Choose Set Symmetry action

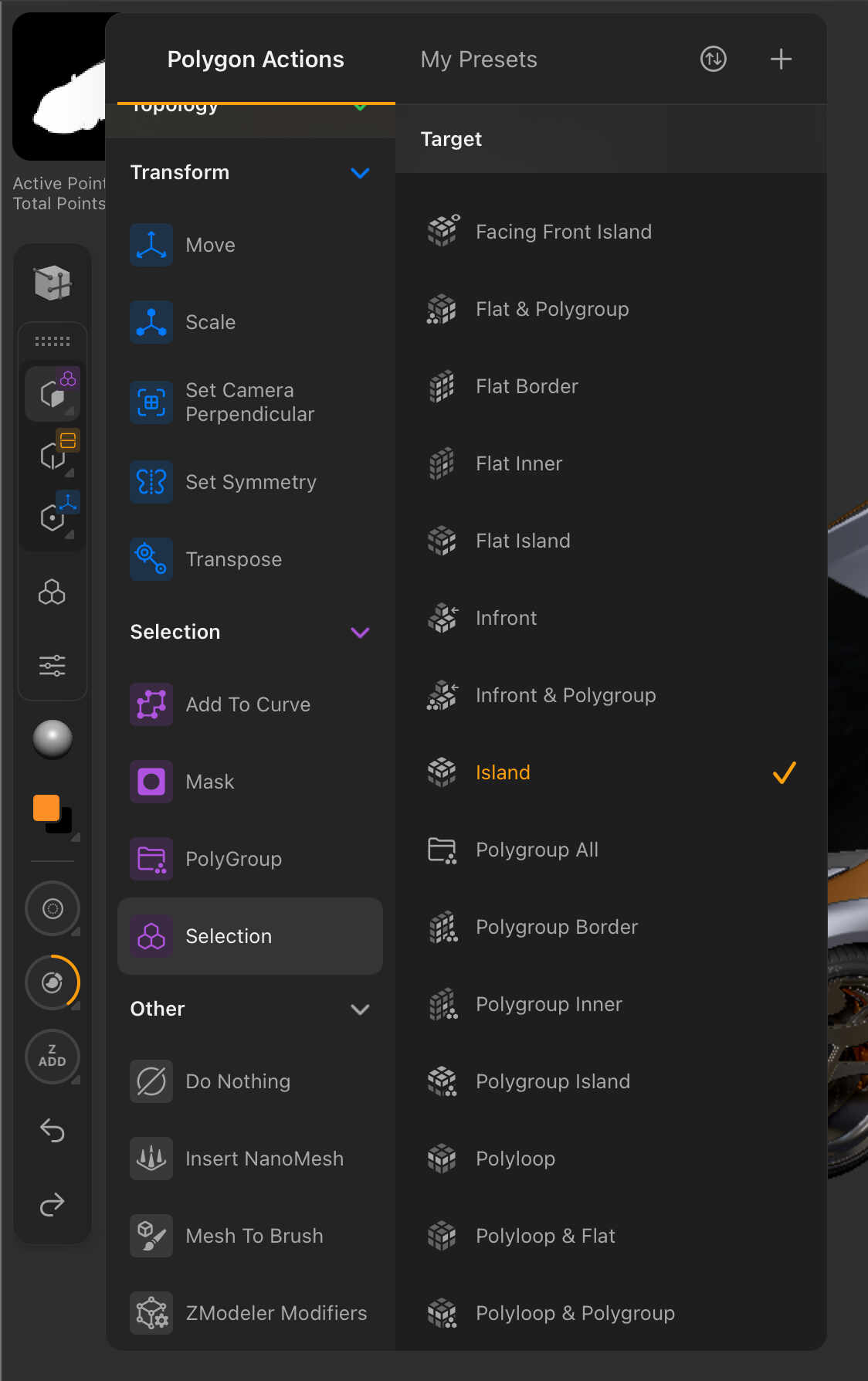click(x=249, y=482)
